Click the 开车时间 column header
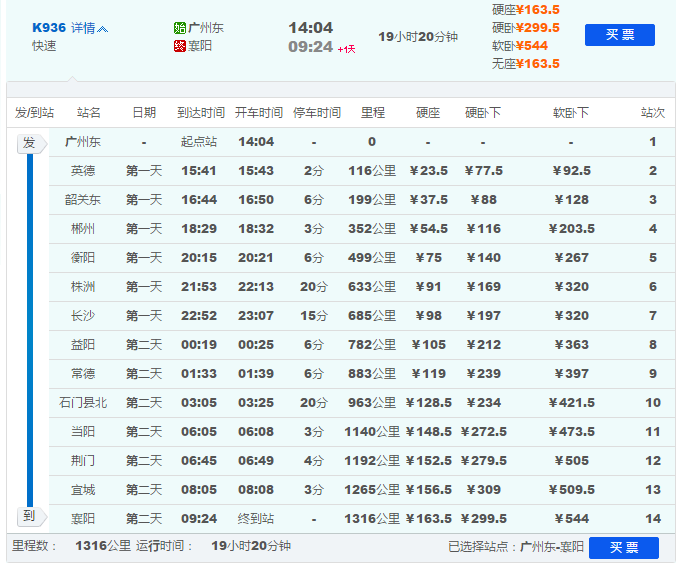The height and width of the screenshot is (564, 698). point(259,113)
